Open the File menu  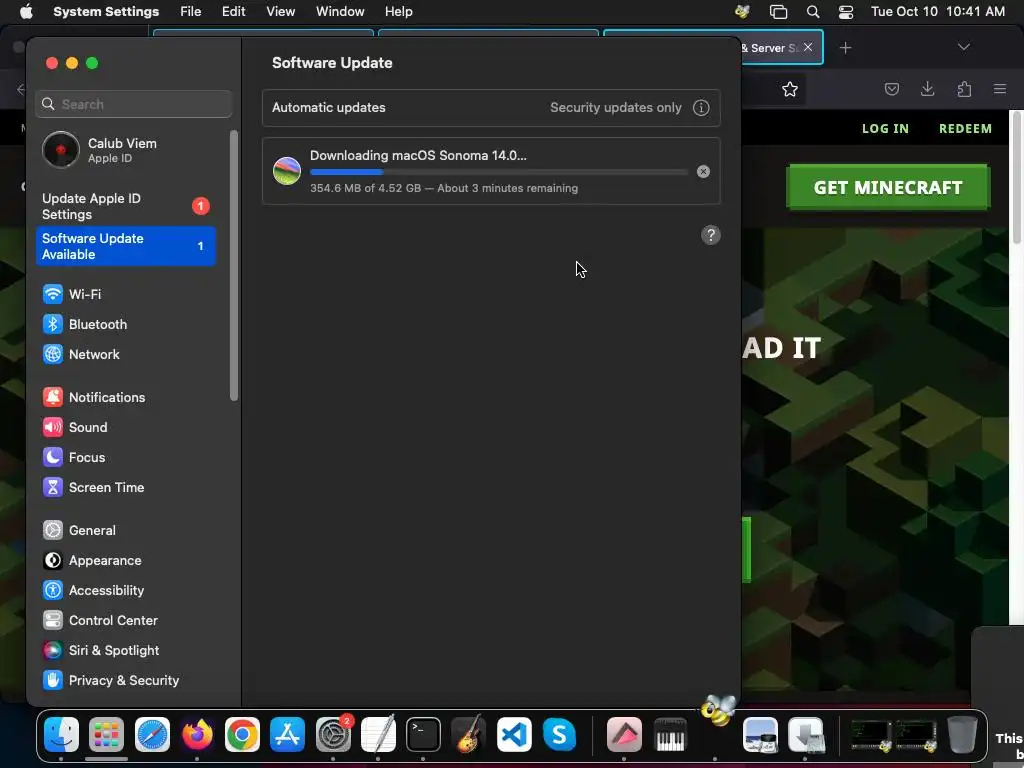(191, 12)
